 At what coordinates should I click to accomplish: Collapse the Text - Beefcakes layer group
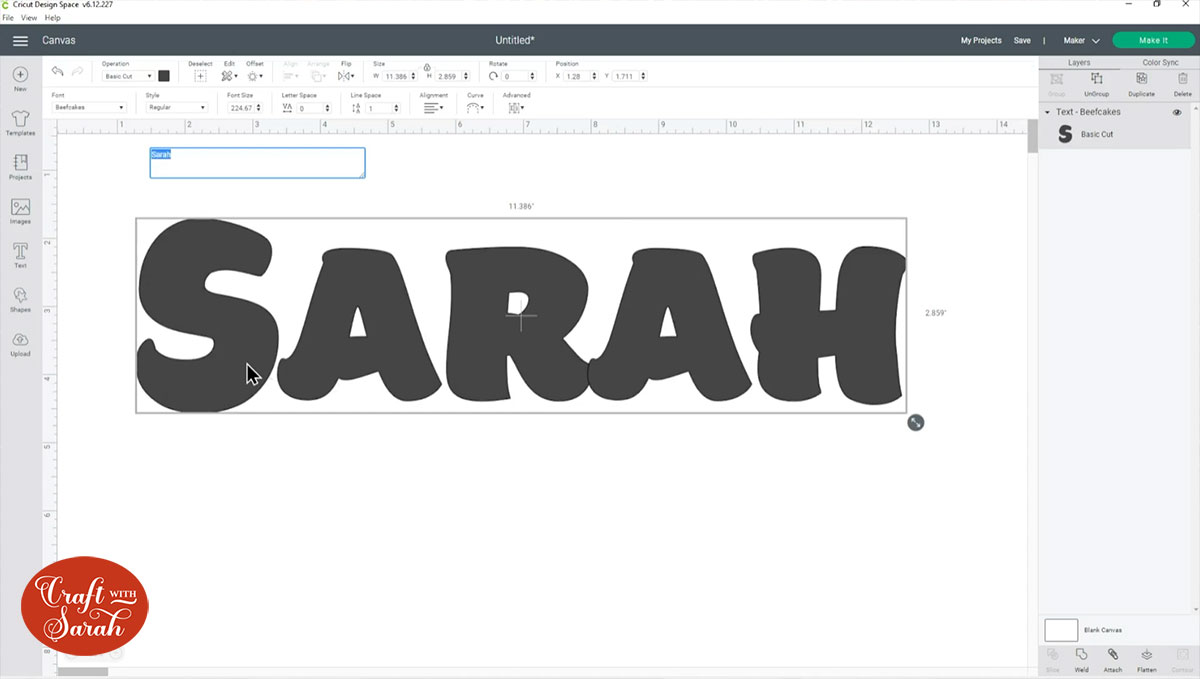(1047, 112)
